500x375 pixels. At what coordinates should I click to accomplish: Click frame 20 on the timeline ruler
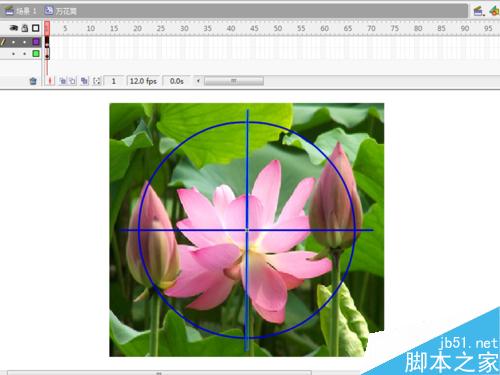137,29
